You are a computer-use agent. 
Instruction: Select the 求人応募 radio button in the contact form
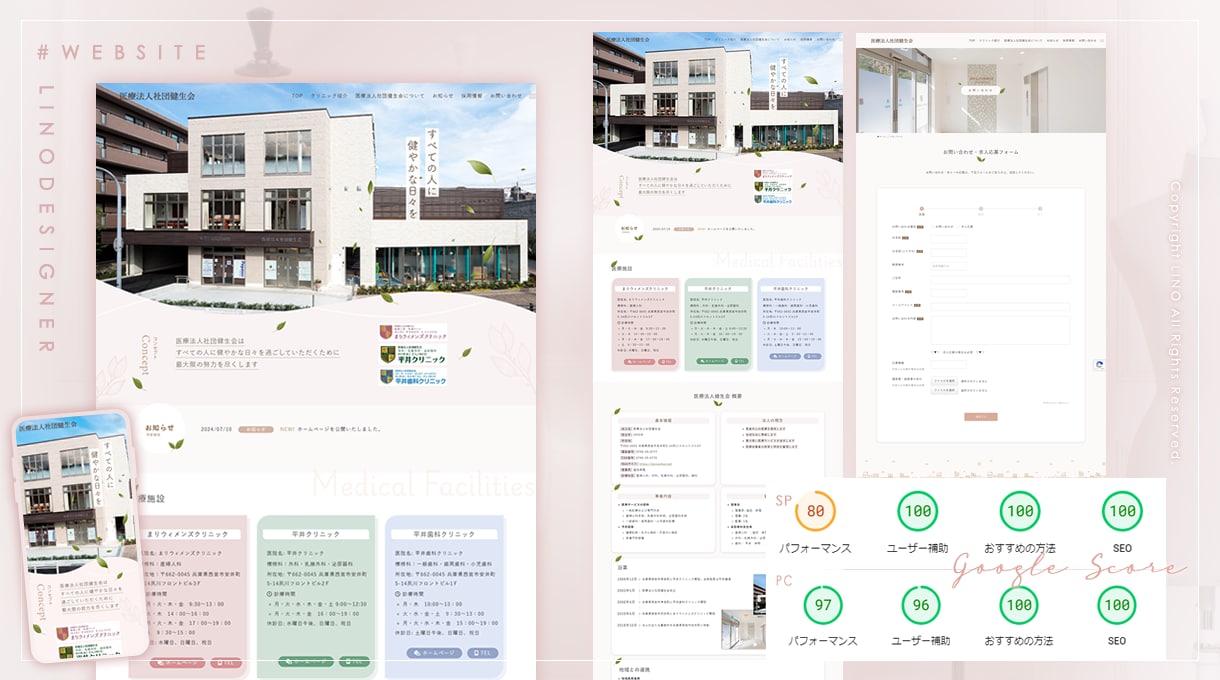click(958, 227)
